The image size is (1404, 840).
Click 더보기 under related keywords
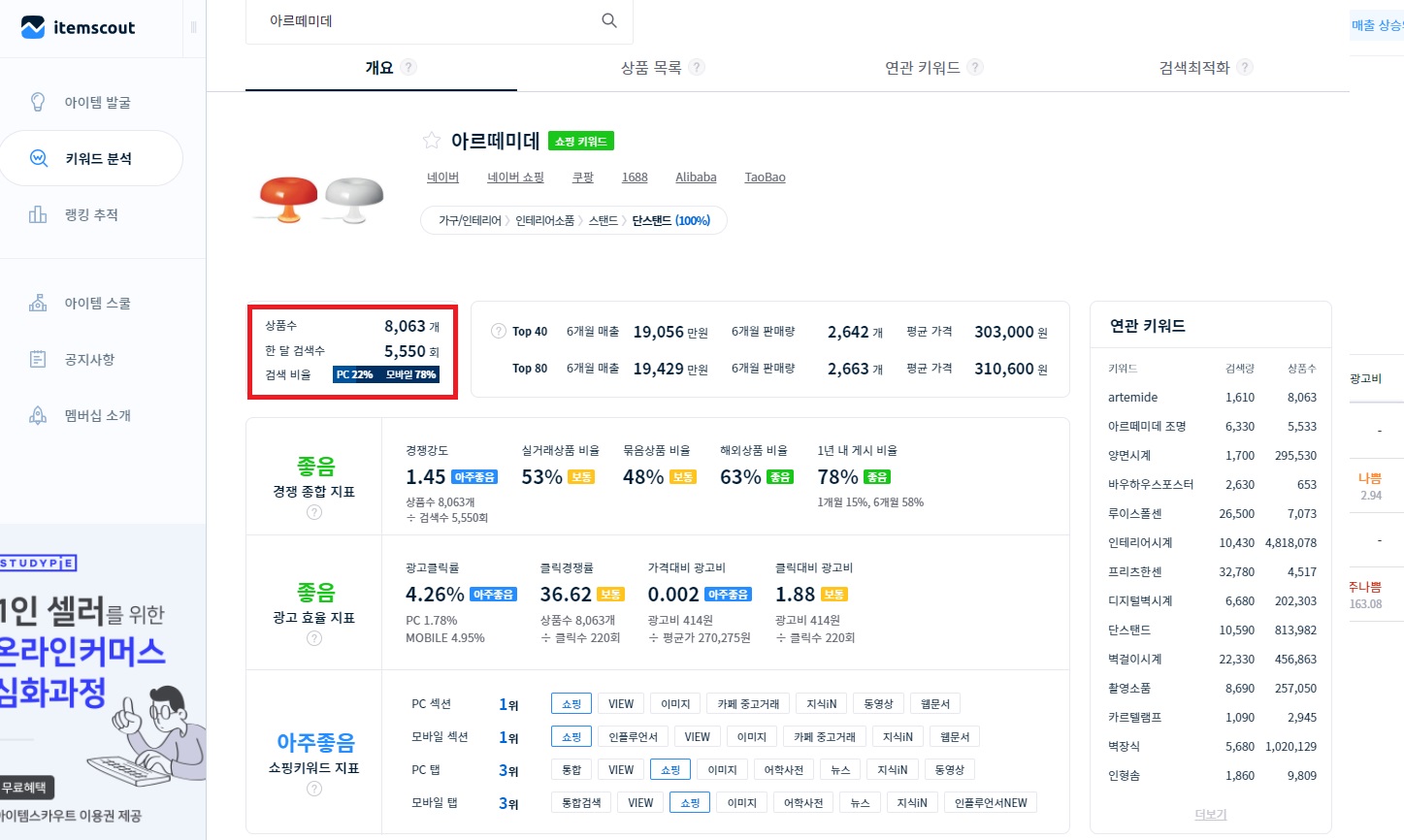pyautogui.click(x=1210, y=814)
